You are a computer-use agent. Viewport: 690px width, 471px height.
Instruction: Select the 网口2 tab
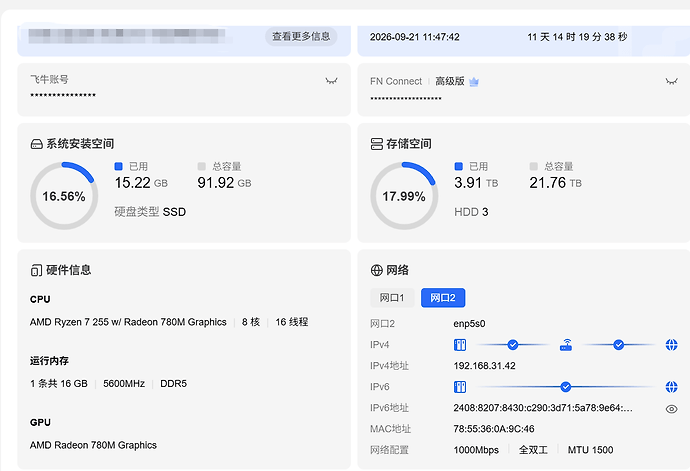point(443,298)
